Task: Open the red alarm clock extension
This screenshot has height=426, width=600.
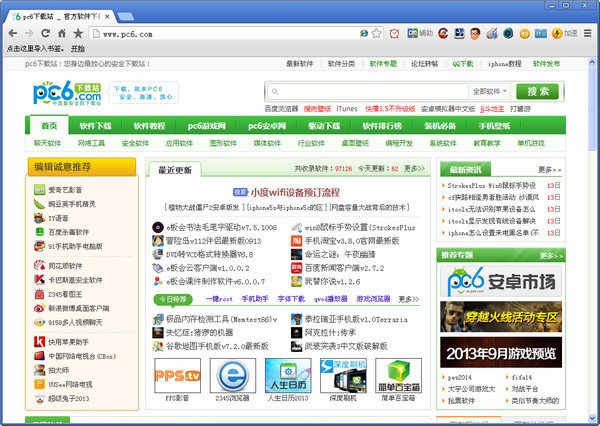Action: coord(394,34)
